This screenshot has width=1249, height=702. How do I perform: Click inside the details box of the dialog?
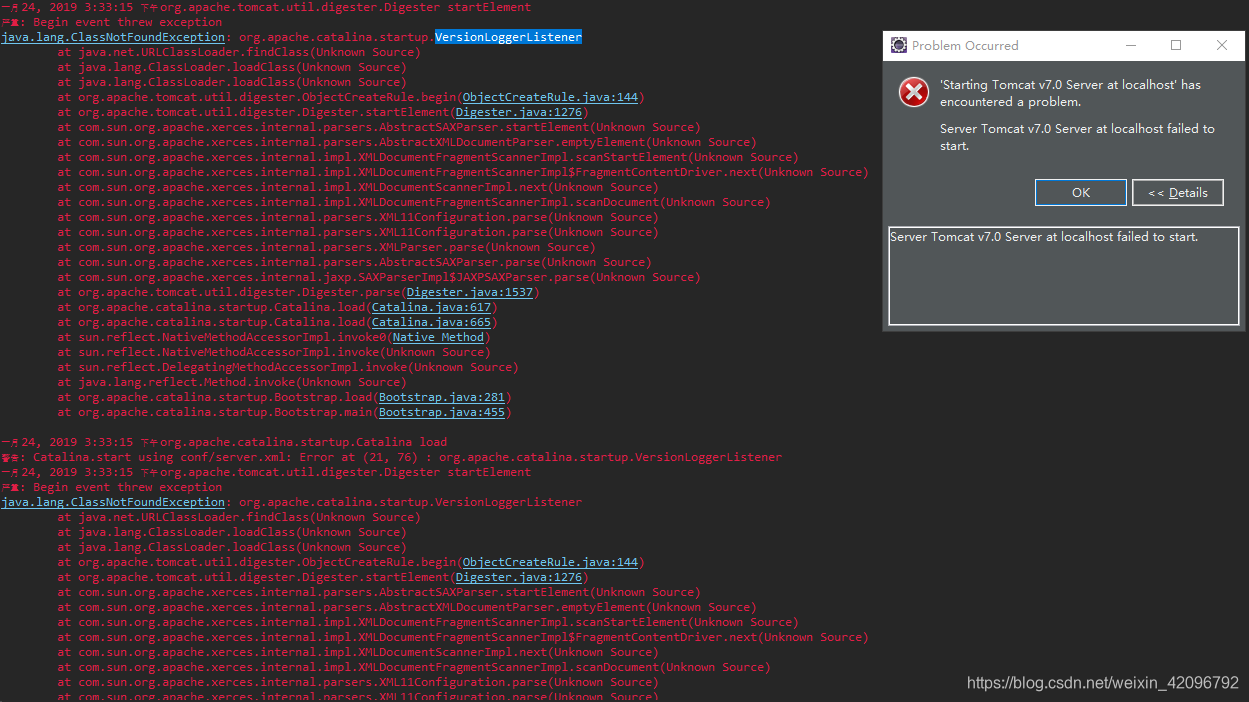pyautogui.click(x=1063, y=276)
